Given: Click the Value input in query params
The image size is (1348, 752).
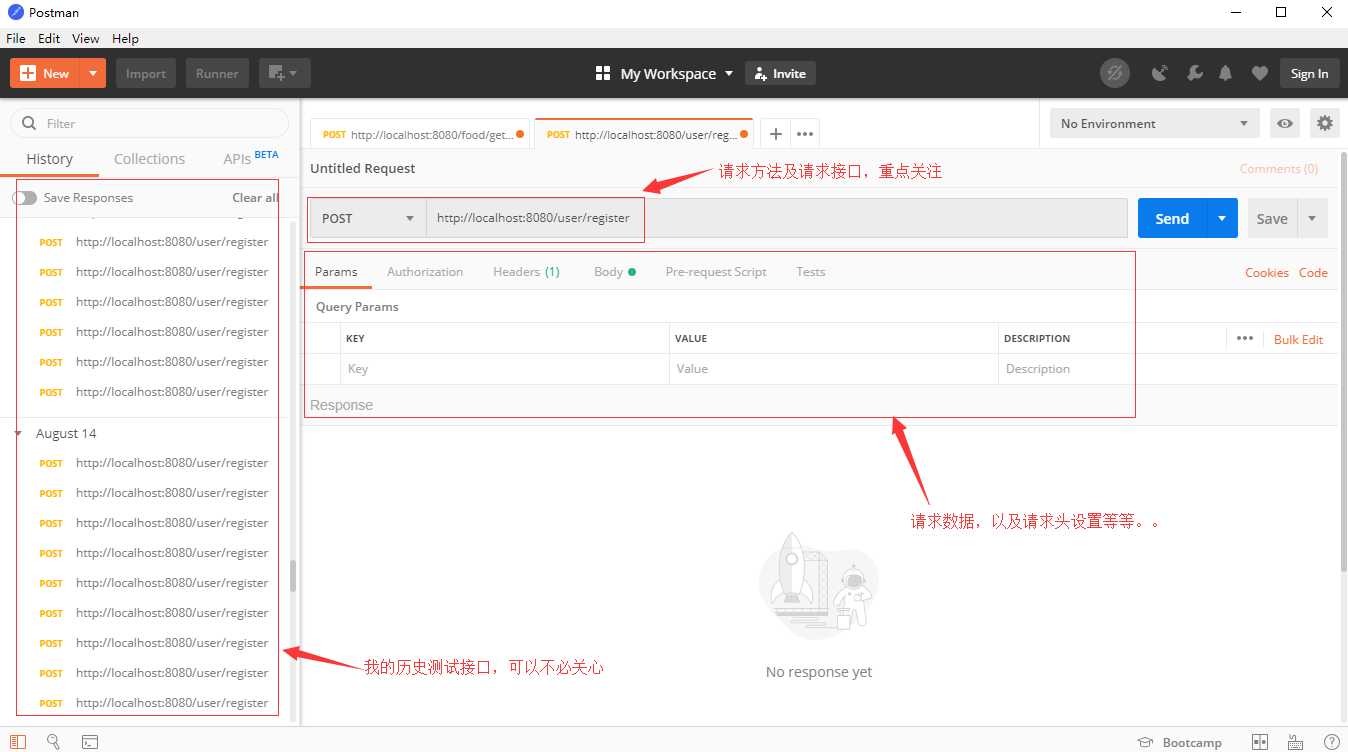Looking at the screenshot, I should click(833, 369).
